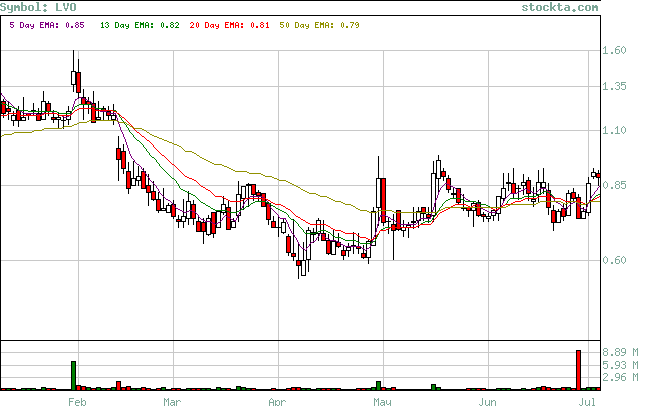Click the green volume bar just before May

click(378, 386)
